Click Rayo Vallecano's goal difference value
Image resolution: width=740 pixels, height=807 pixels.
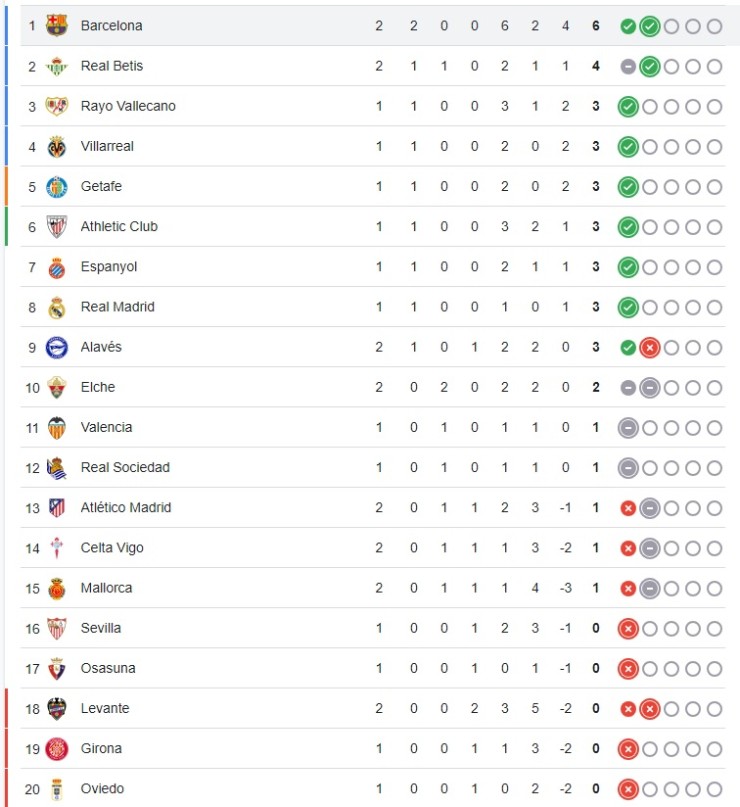(x=565, y=106)
